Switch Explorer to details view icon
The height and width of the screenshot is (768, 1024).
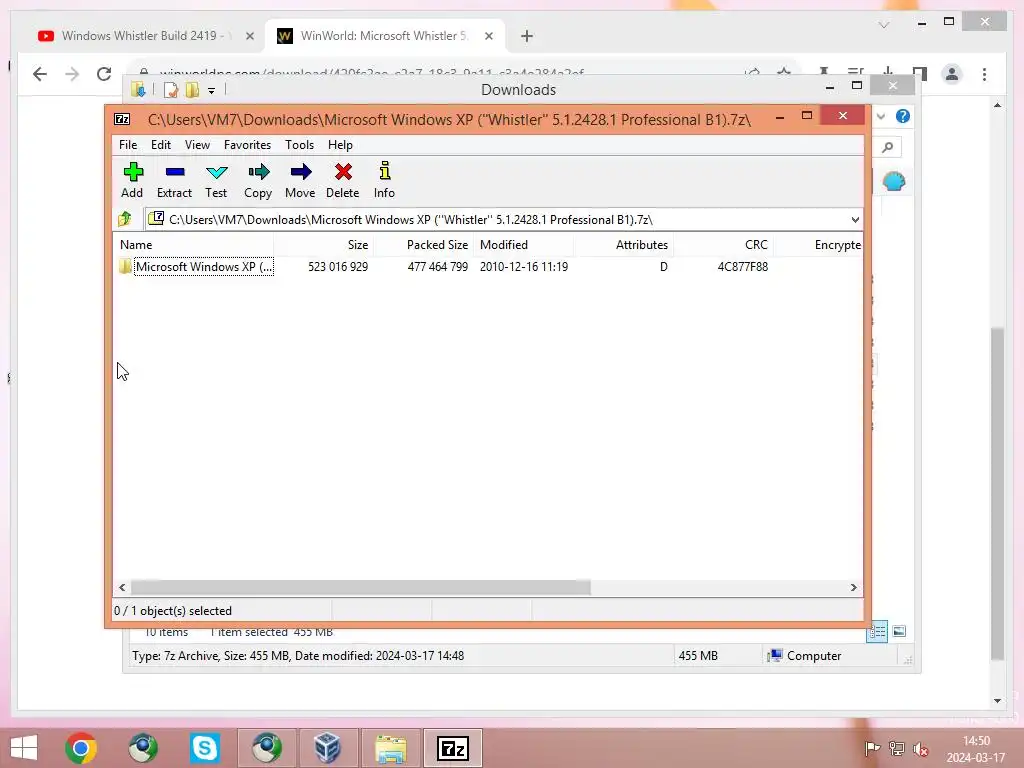[x=877, y=631]
